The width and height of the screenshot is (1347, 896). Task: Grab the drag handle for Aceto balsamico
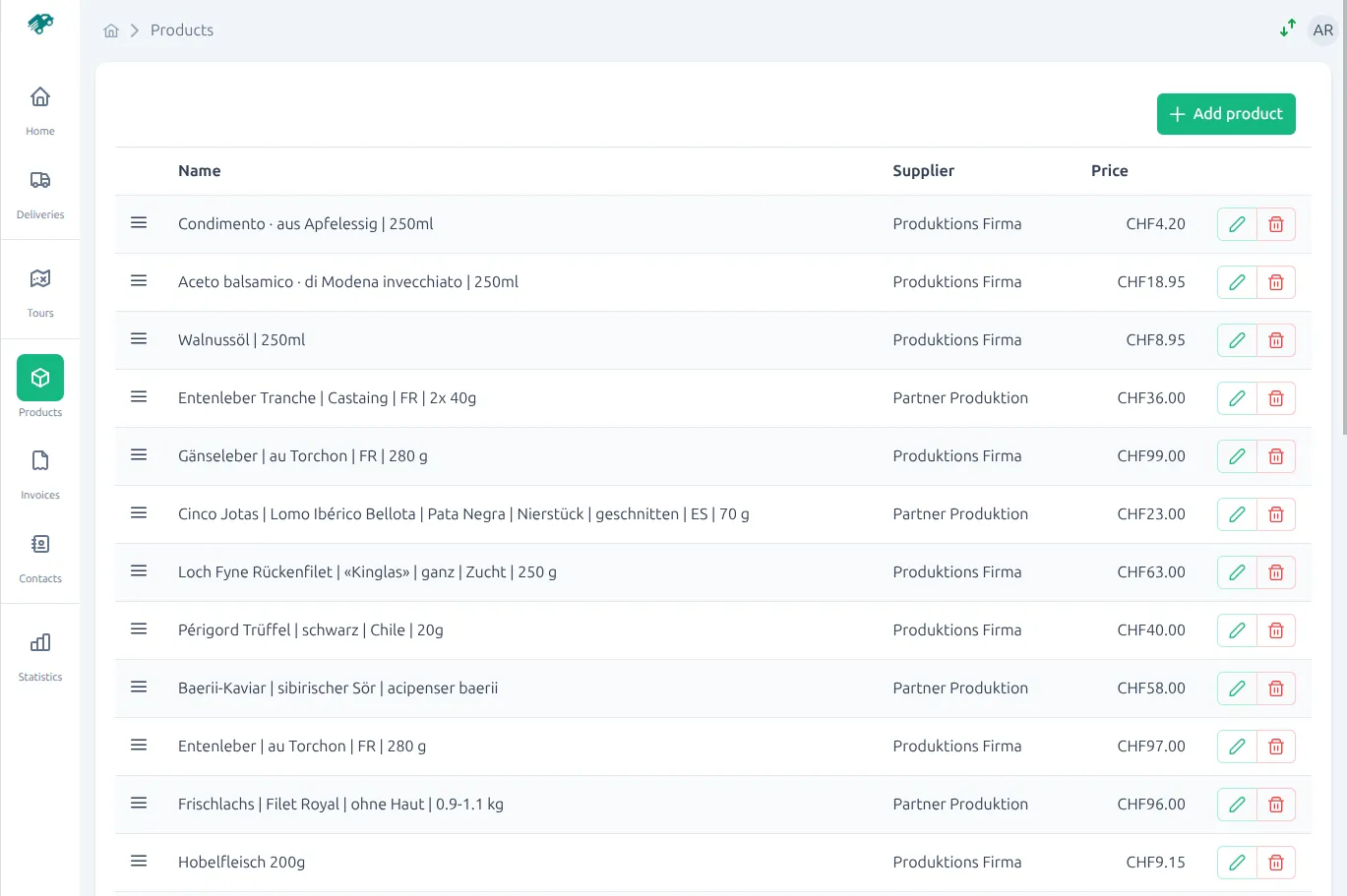139,281
